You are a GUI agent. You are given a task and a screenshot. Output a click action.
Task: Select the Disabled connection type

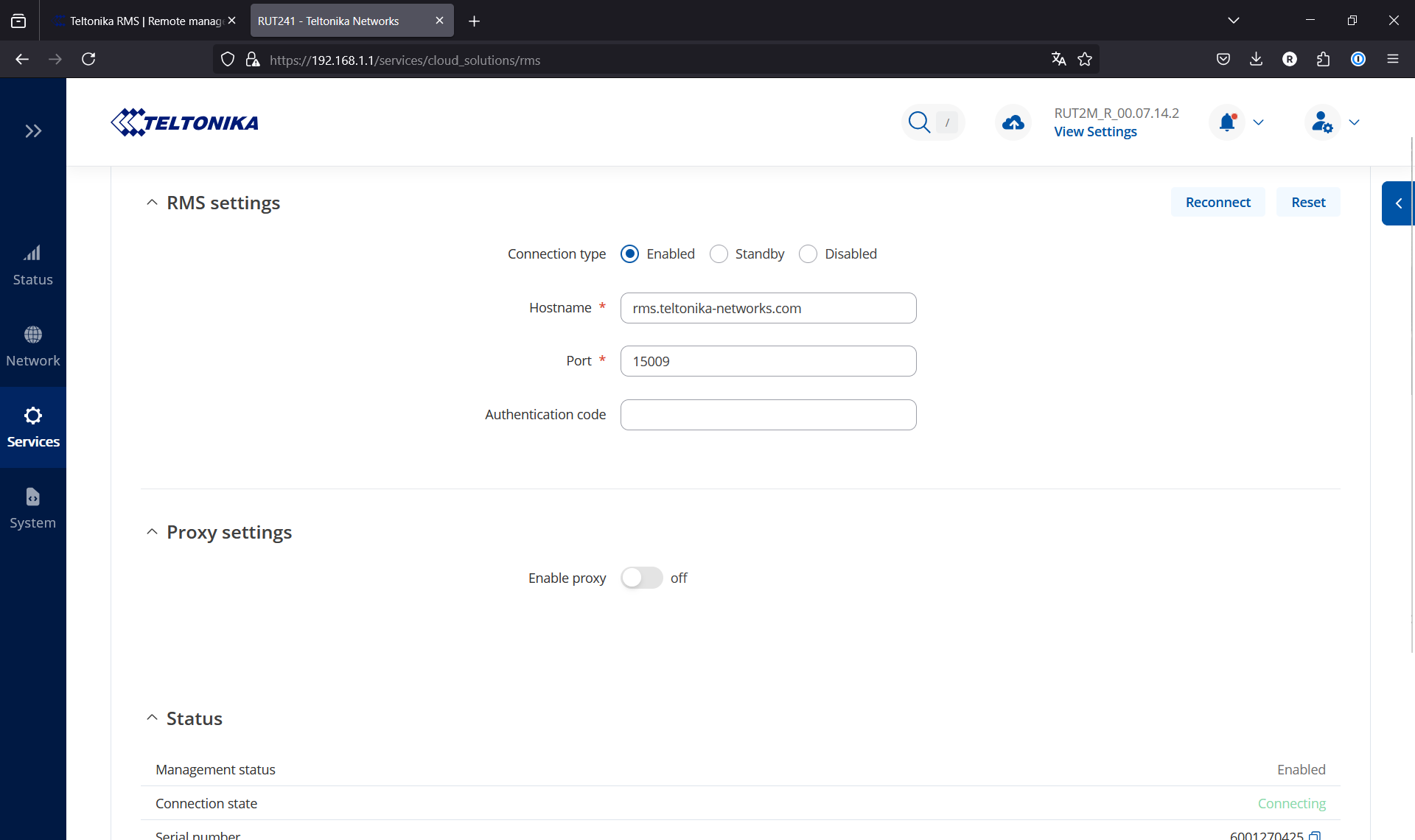[808, 253]
